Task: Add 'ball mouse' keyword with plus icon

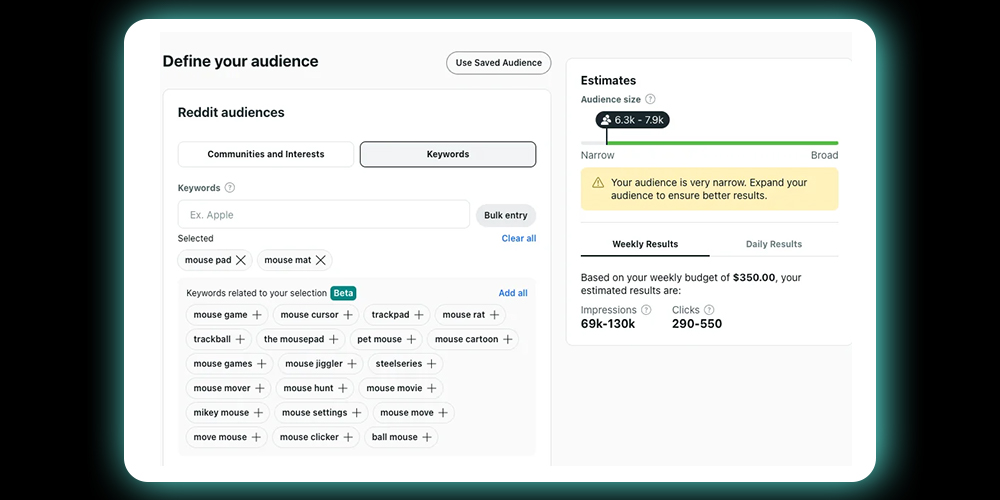Action: pos(427,437)
